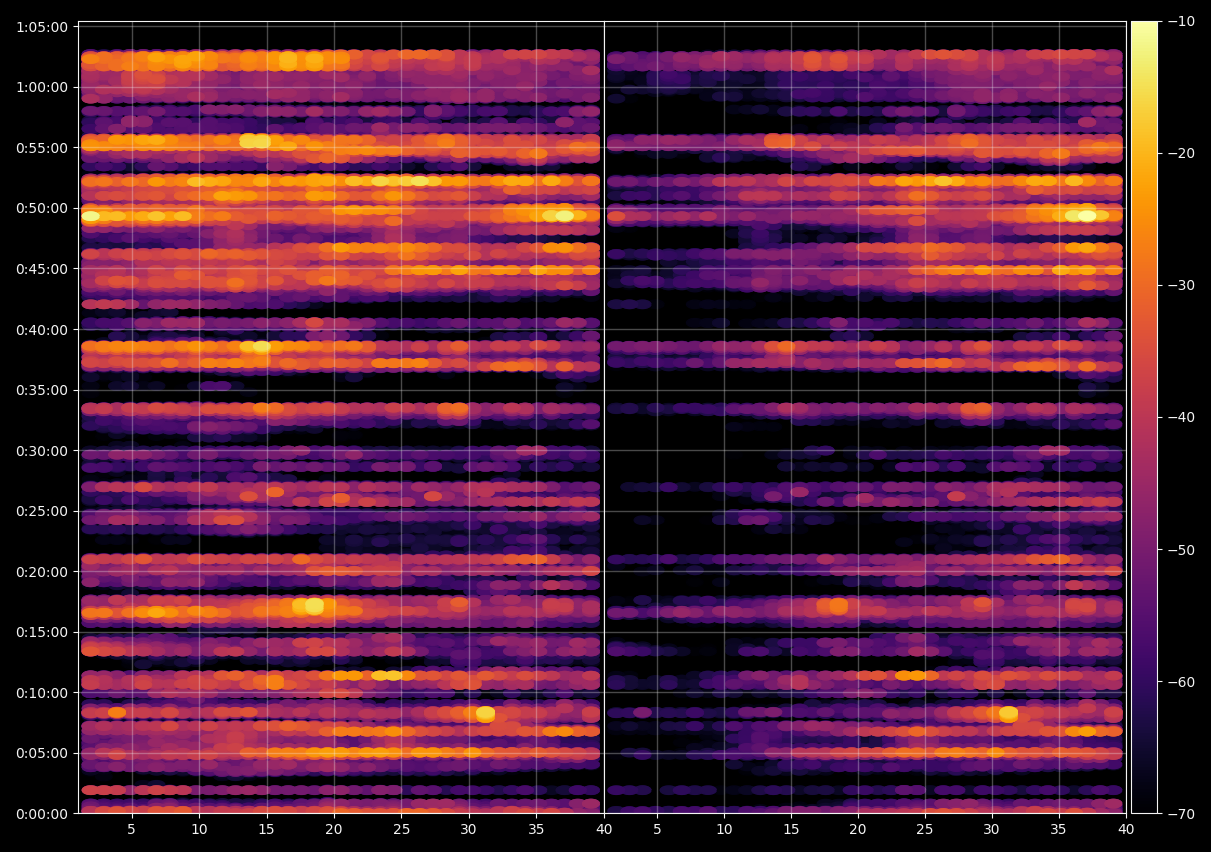Screen dimensions: 1211x852
Task: Click x-axis label 30 of left subplot
Action: point(469,830)
